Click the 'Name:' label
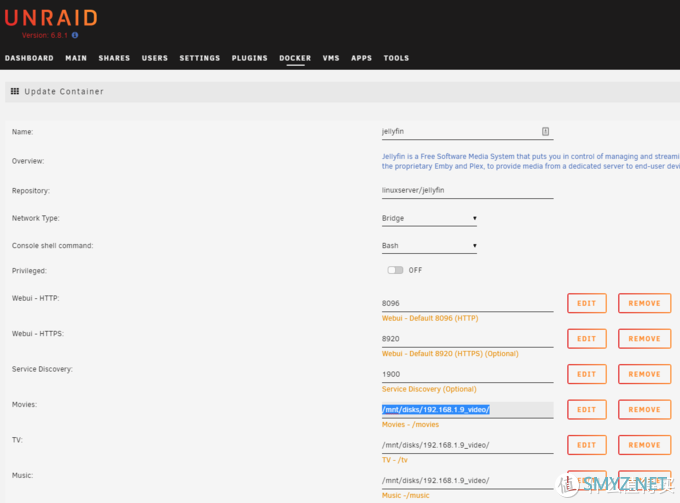The height and width of the screenshot is (503, 680). tap(23, 132)
